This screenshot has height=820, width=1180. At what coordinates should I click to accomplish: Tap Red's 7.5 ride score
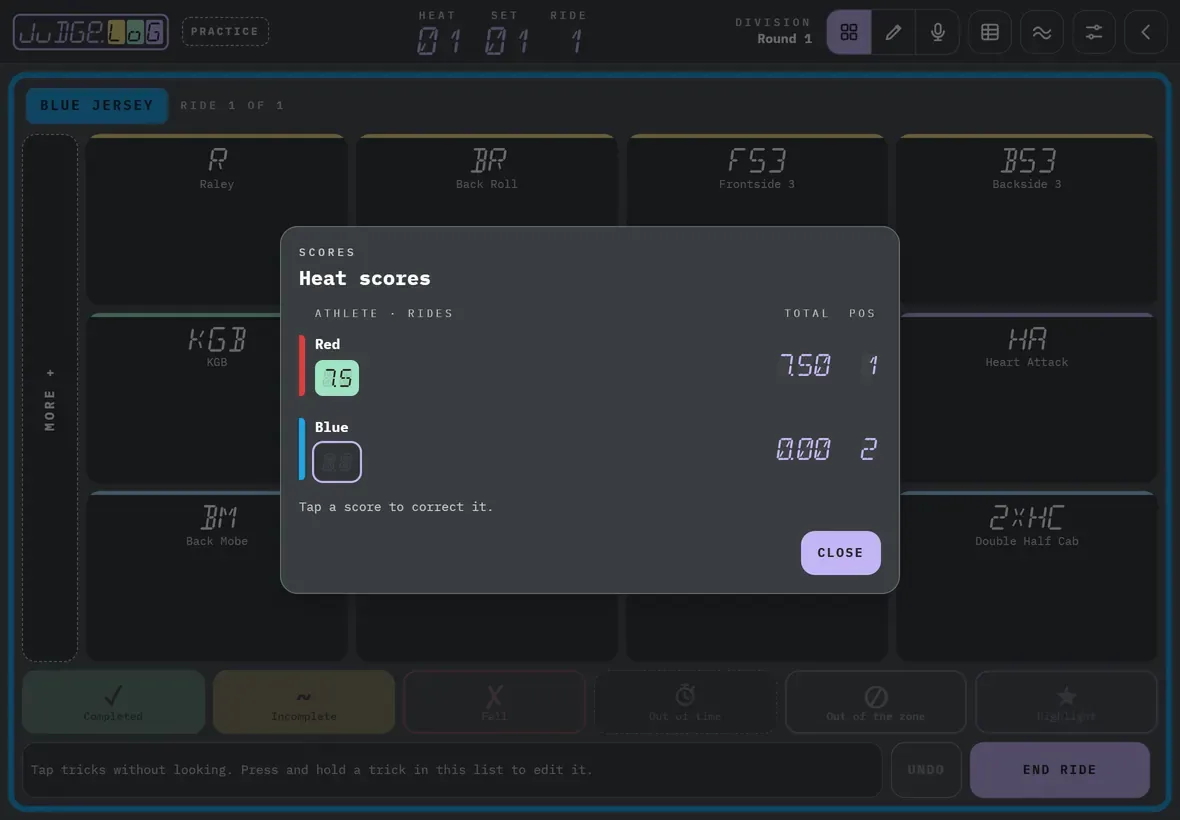pos(336,378)
